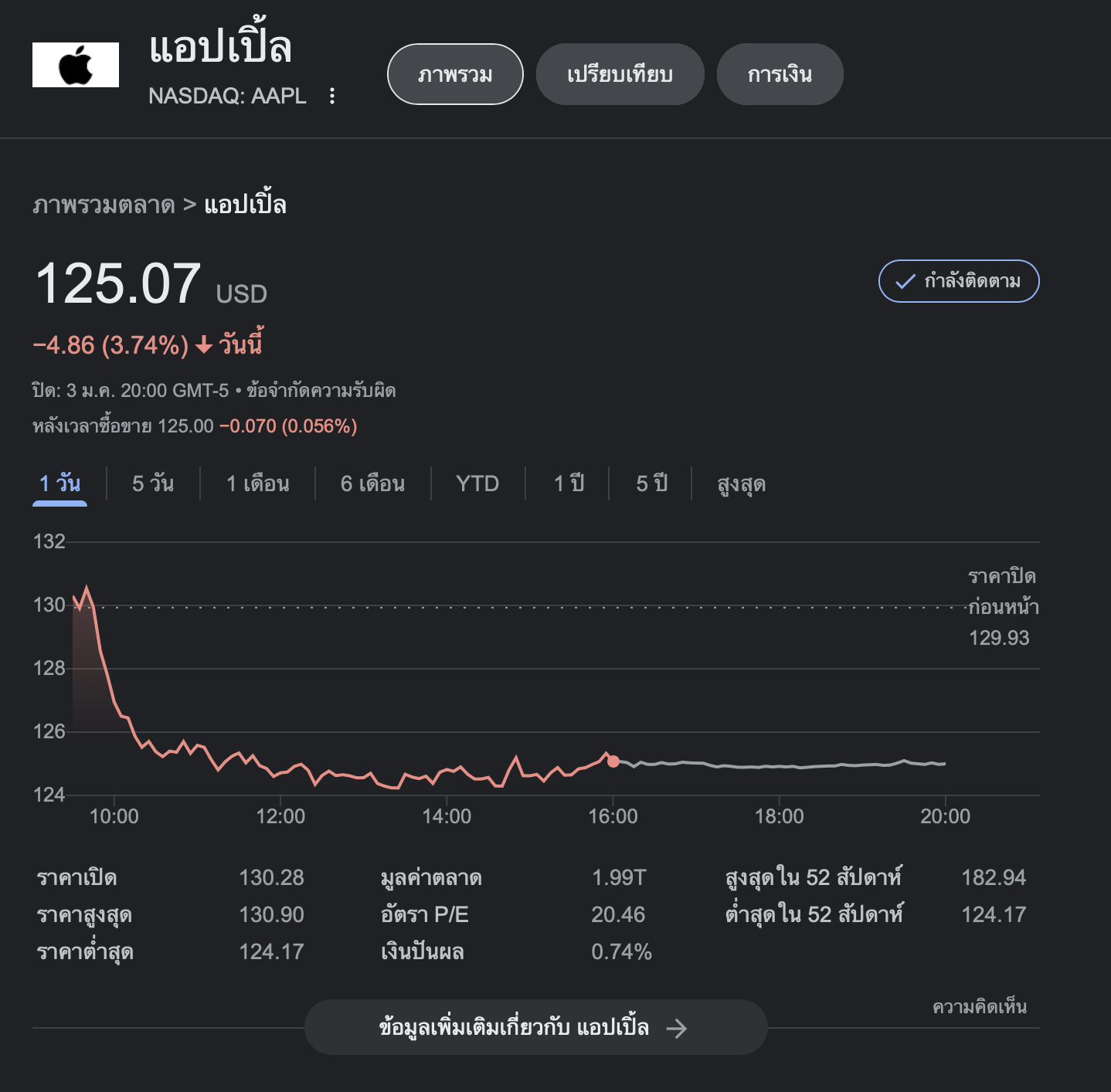Open the ข้อจำกัดความรับผิด disclaimer link
The height and width of the screenshot is (1092, 1111).
click(321, 391)
